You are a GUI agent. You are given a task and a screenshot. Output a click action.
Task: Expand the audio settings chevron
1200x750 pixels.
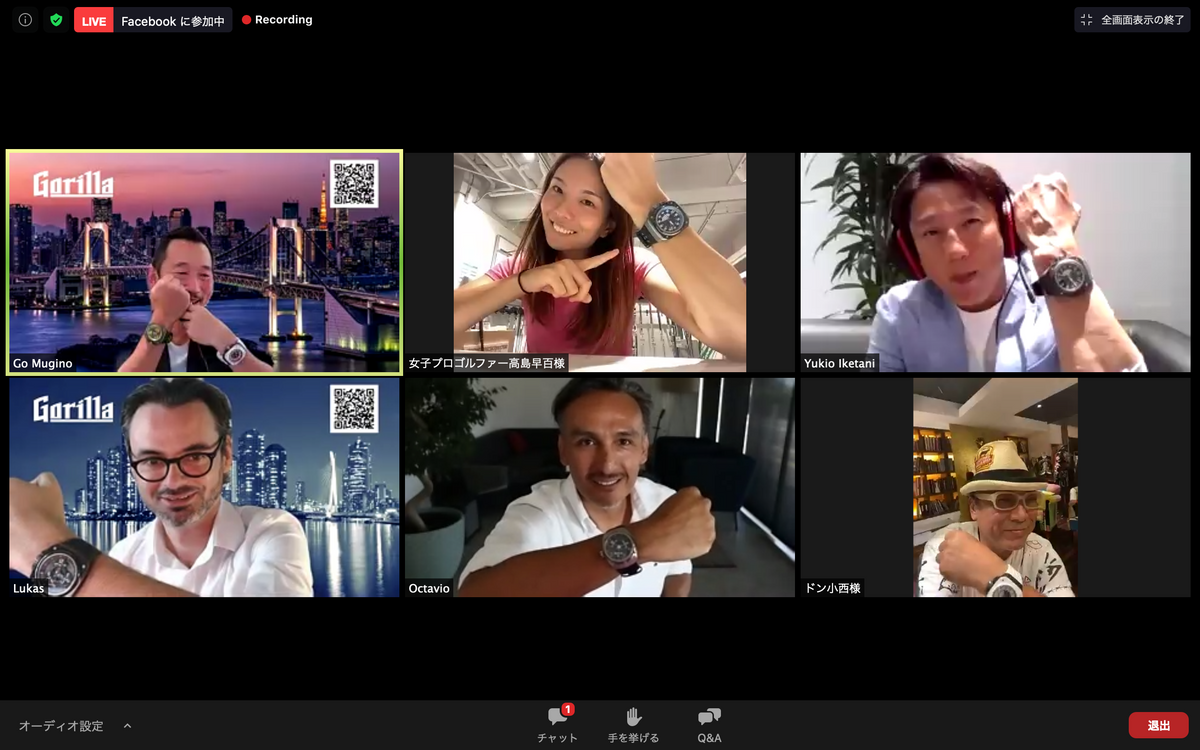(x=127, y=726)
